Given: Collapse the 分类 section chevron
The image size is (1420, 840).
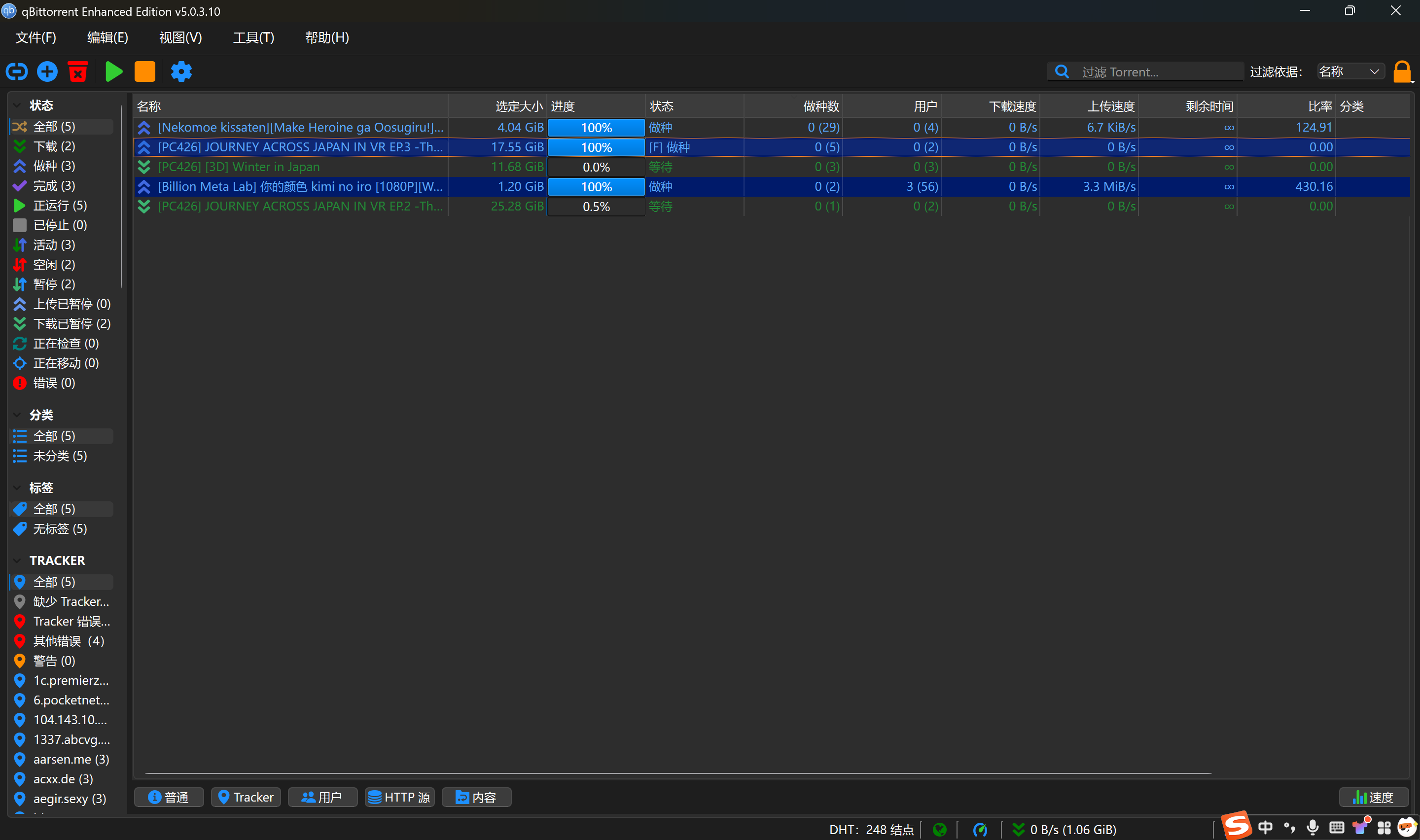Looking at the screenshot, I should 17,415.
